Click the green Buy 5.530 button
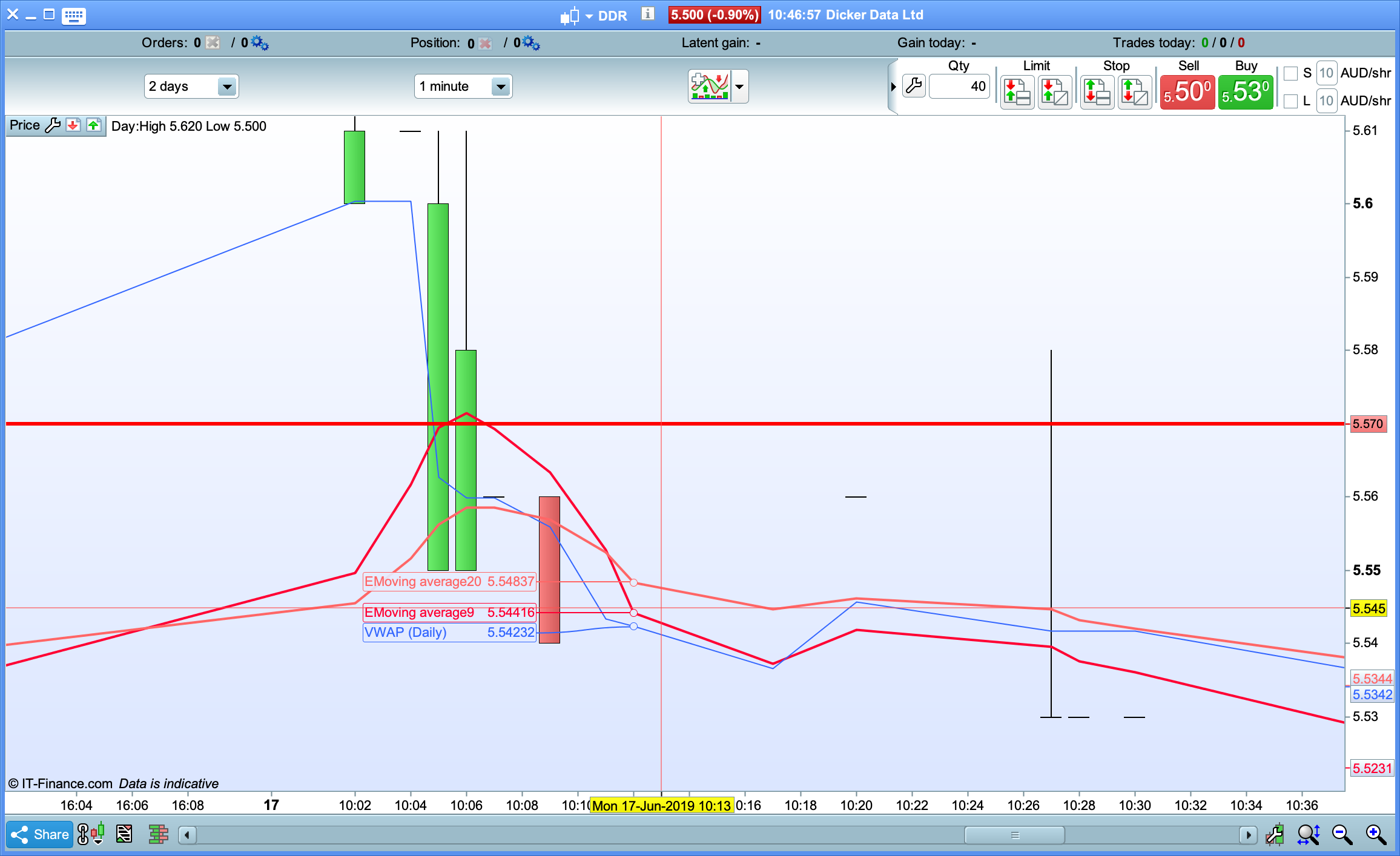This screenshot has height=856, width=1400. 1245,93
